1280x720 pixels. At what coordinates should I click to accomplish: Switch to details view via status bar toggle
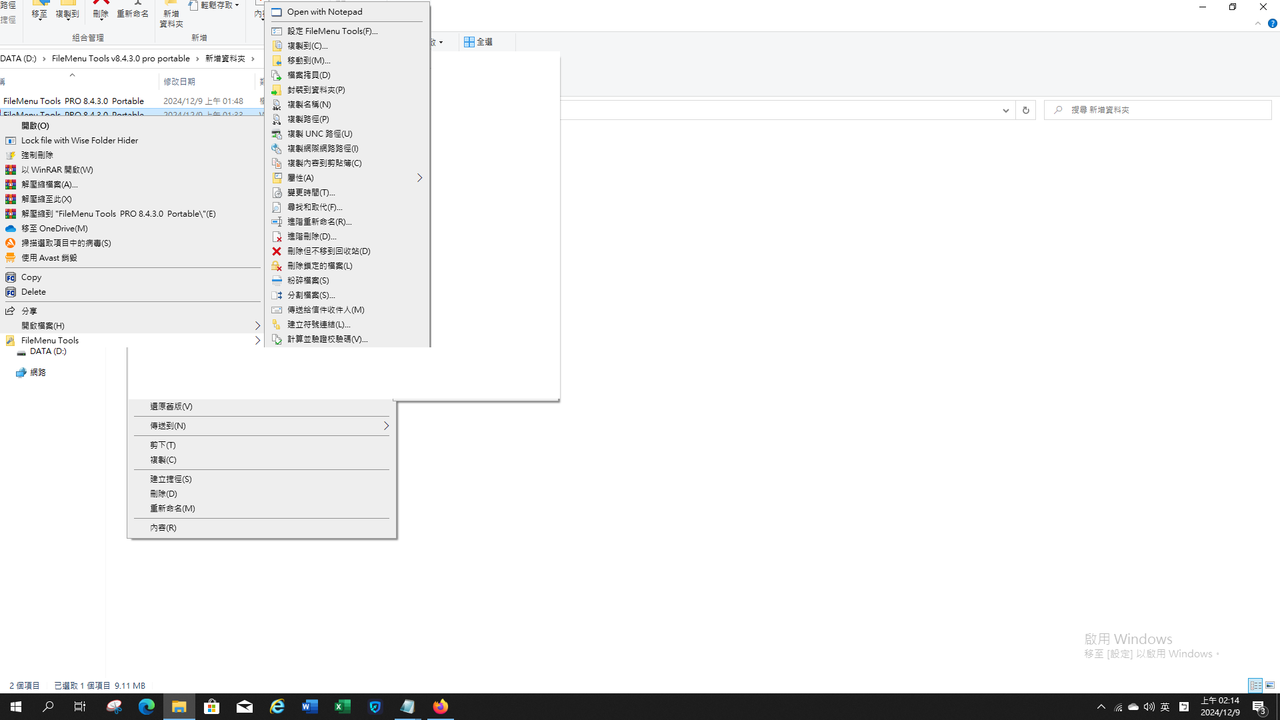(x=1255, y=685)
